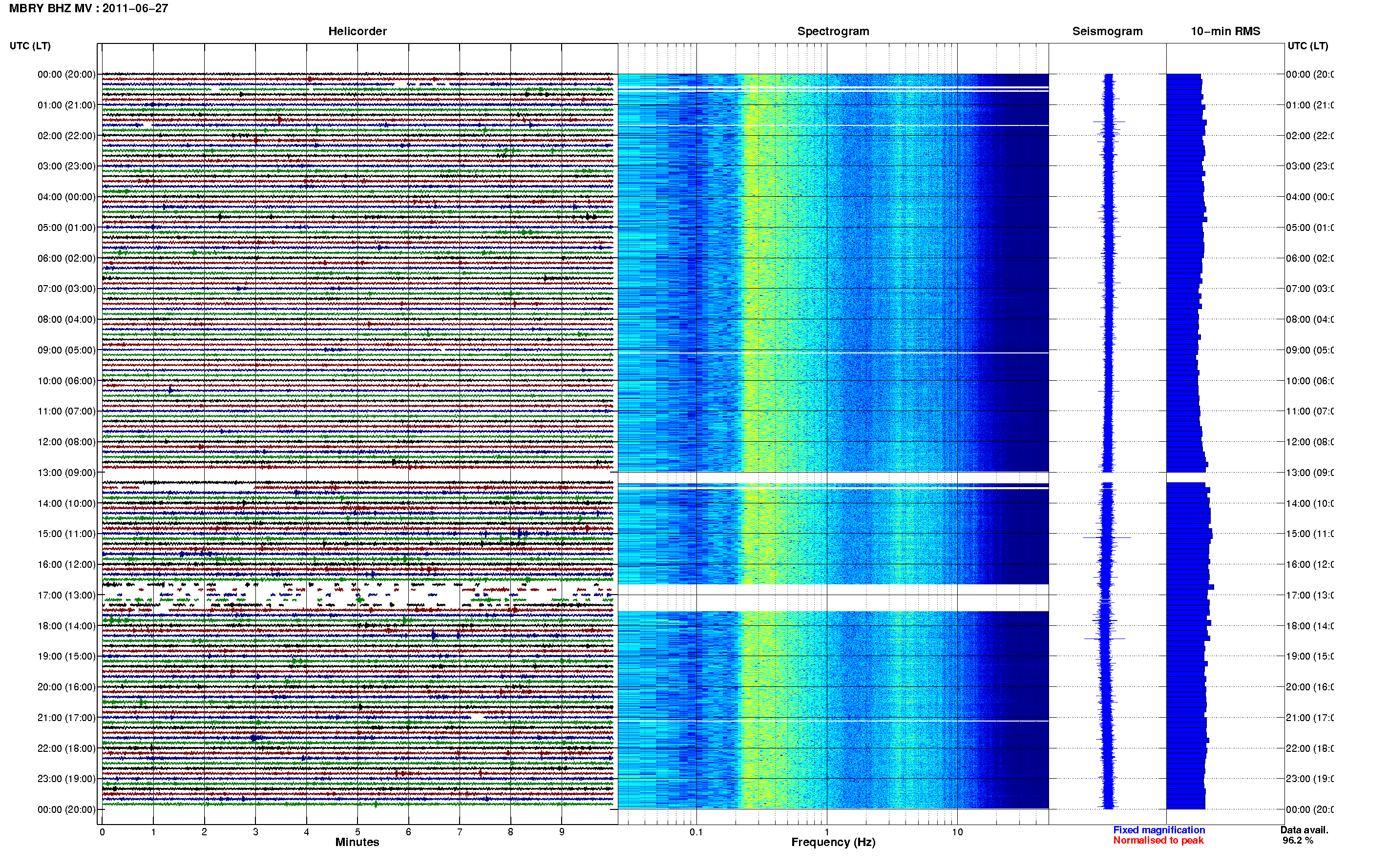The image size is (1389, 868).
Task: Click the right 'UTC (LT)' axis header
Action: [1307, 46]
